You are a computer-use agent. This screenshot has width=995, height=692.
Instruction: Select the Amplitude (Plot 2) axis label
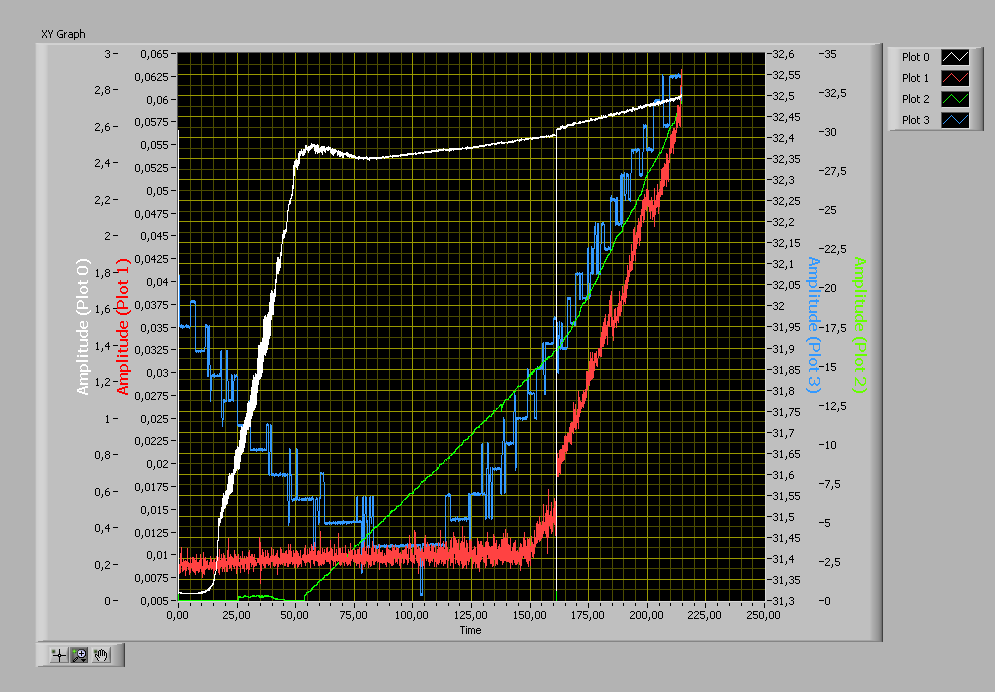[859, 325]
